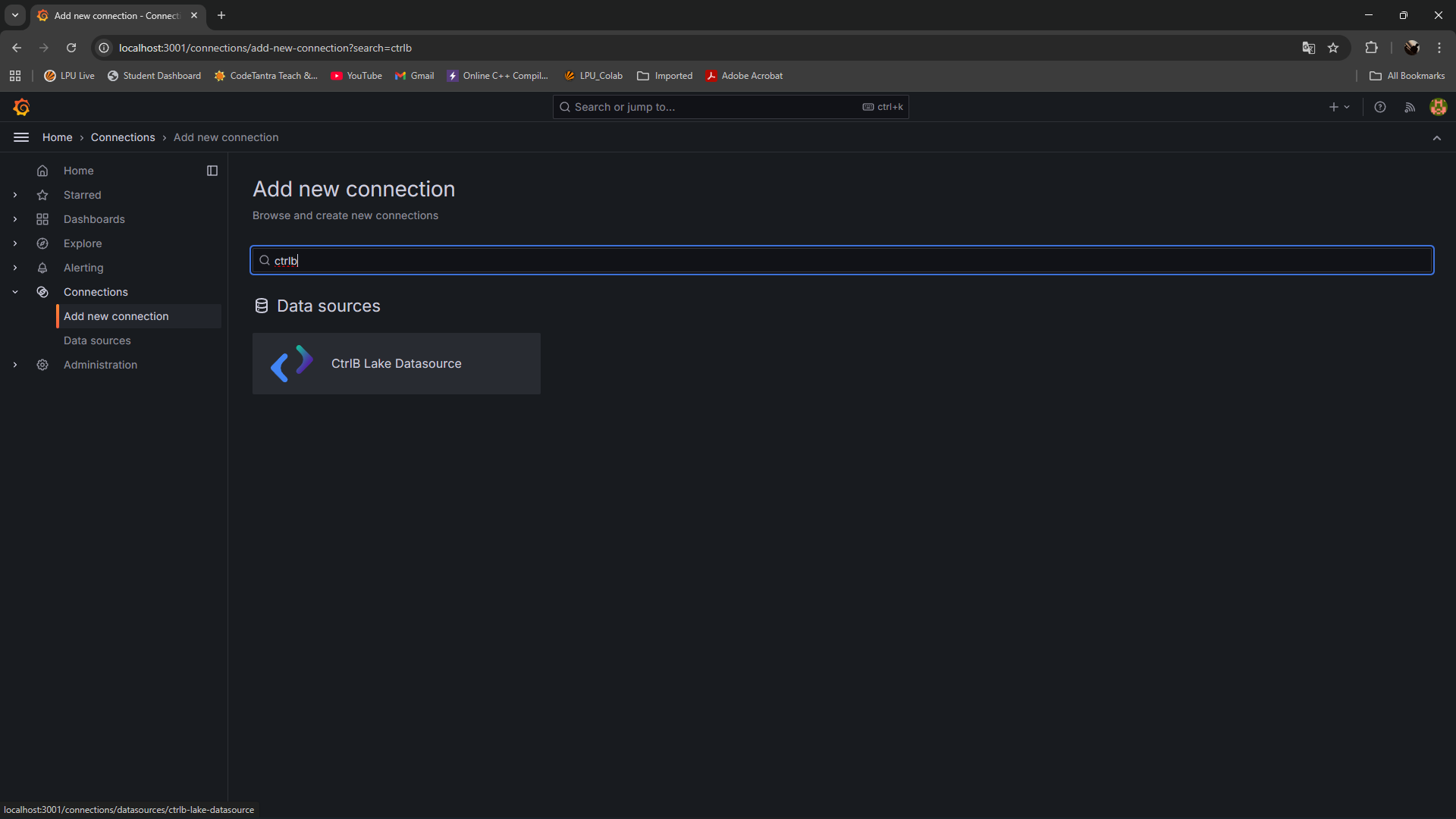Collapse the Connections section arrow
Image resolution: width=1456 pixels, height=819 pixels.
pos(15,292)
